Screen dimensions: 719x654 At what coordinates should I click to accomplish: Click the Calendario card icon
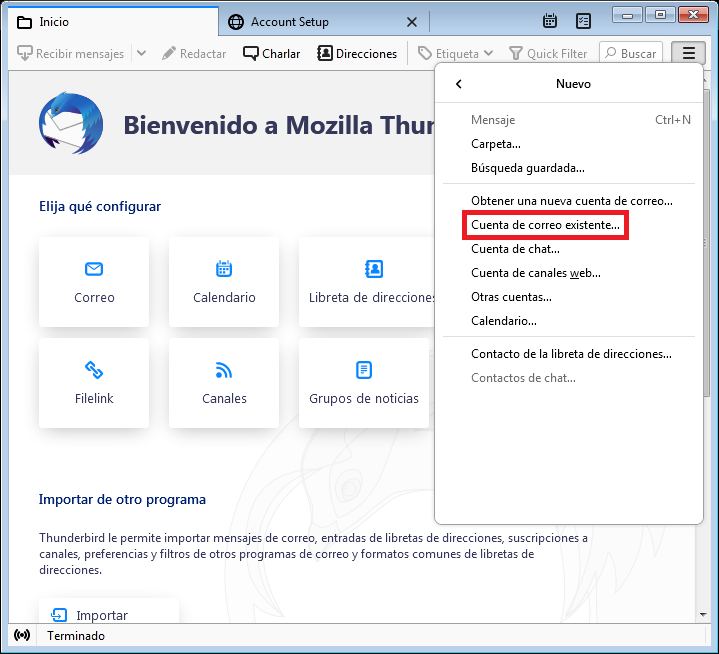(x=224, y=269)
